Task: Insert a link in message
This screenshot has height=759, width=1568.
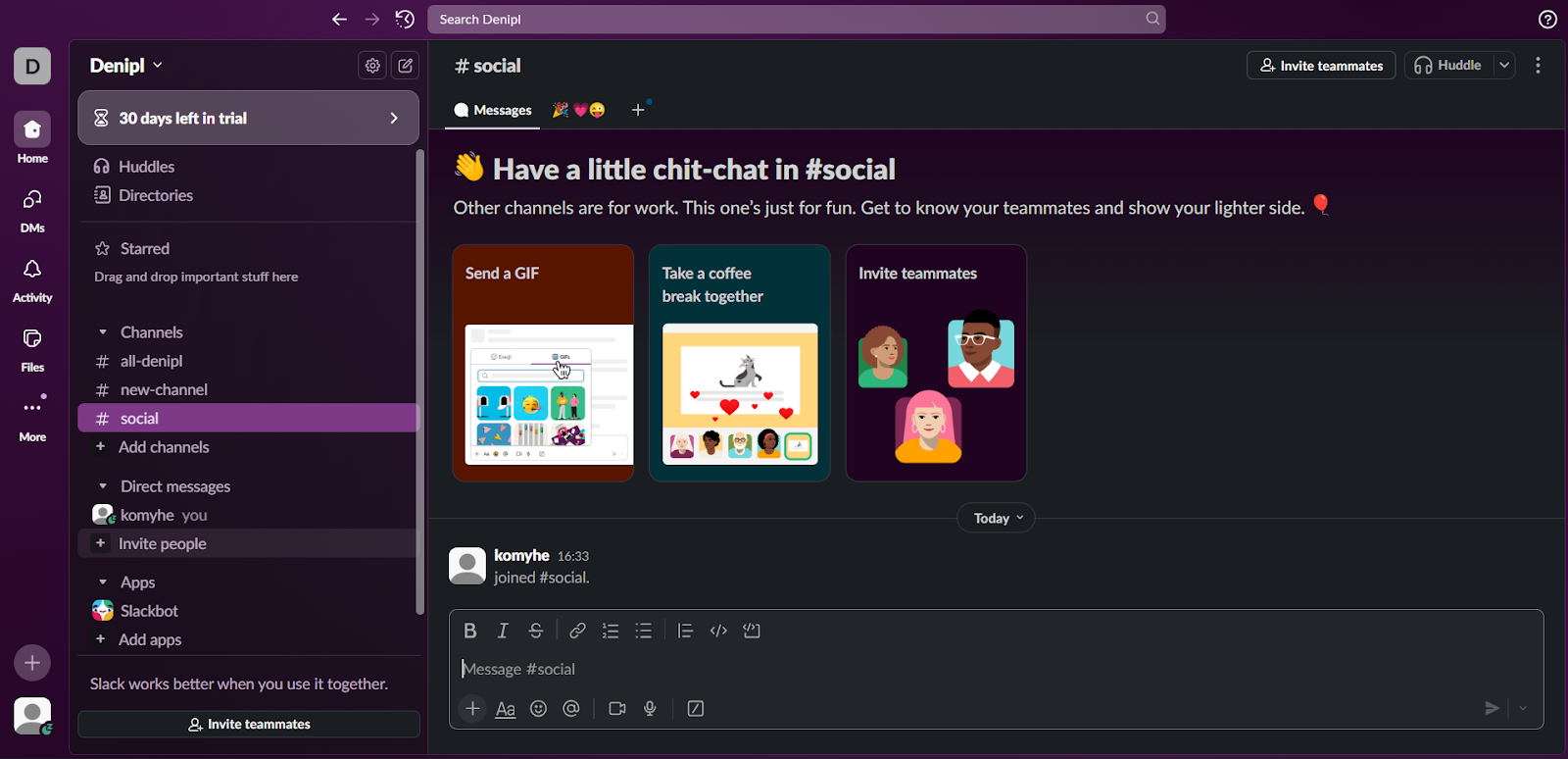Action: [577, 631]
